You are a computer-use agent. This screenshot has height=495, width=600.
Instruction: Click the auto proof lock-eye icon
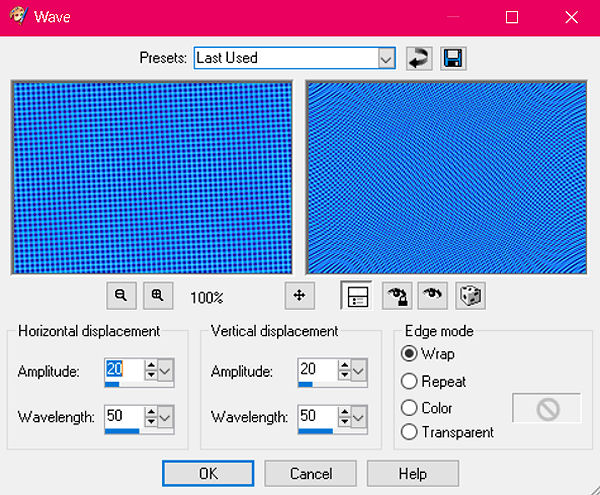coord(398,296)
